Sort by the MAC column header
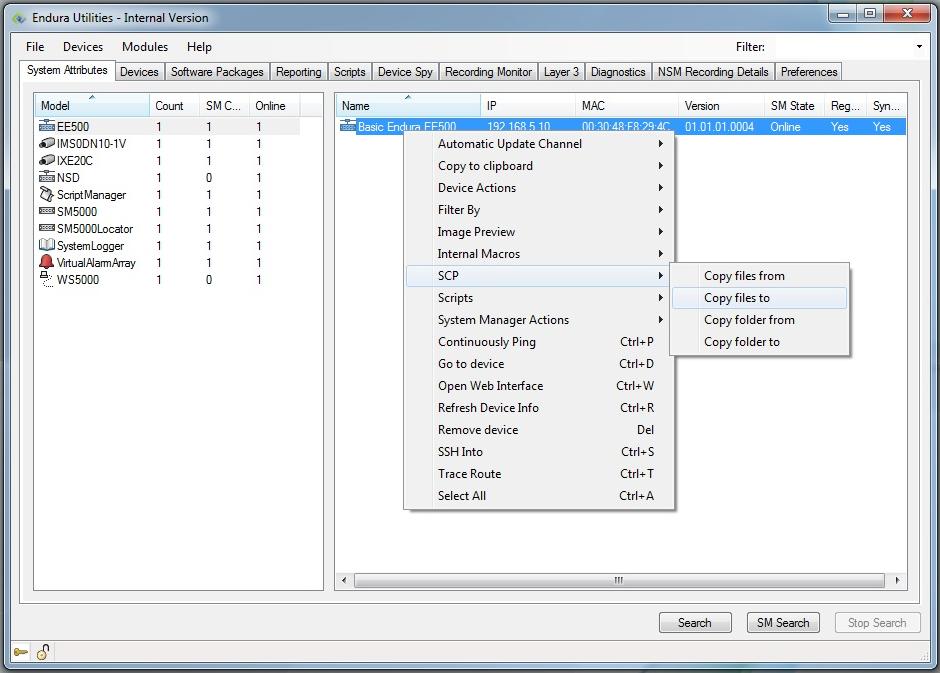The image size is (940, 673). (x=627, y=105)
